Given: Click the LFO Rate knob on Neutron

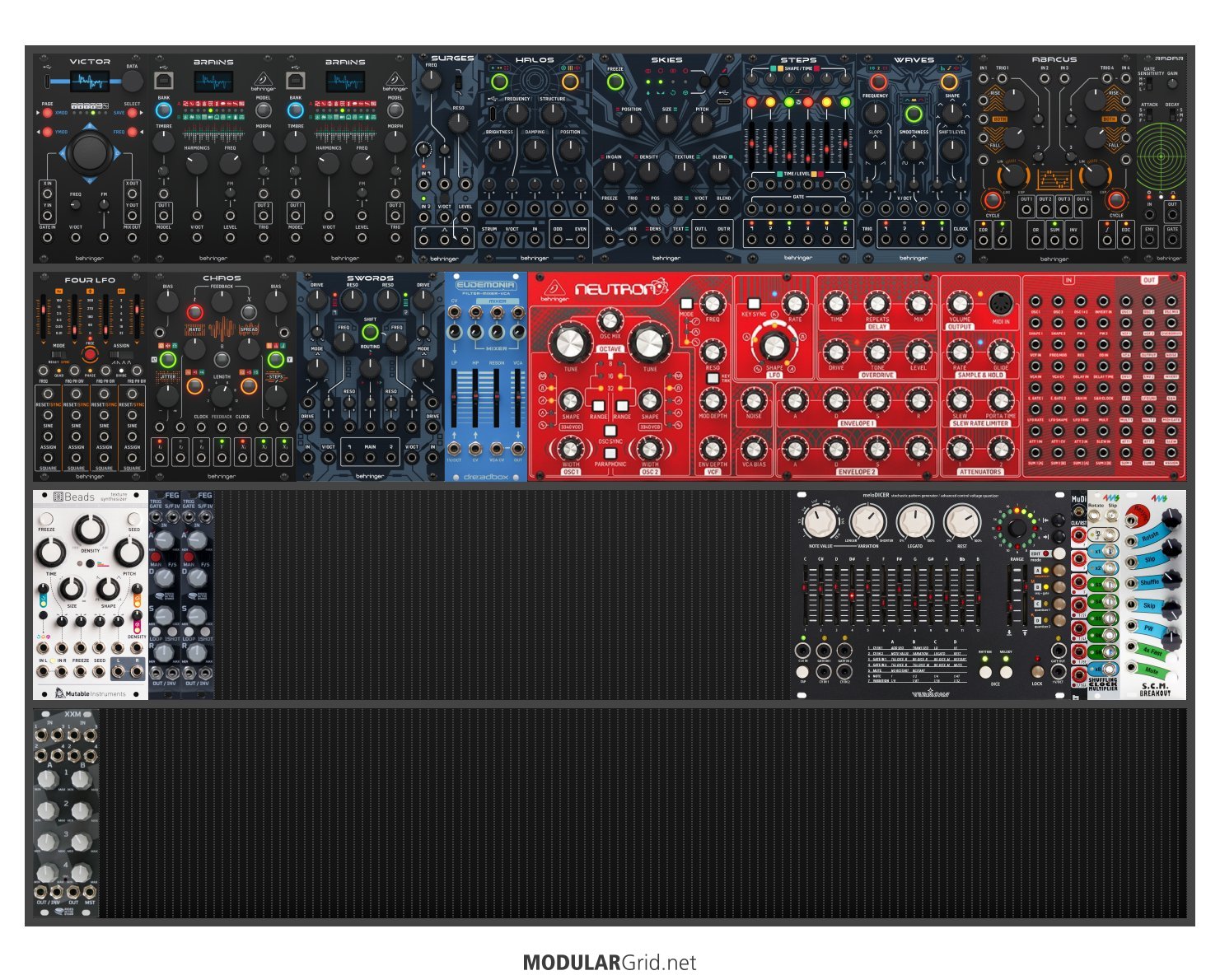Looking at the screenshot, I should (794, 303).
